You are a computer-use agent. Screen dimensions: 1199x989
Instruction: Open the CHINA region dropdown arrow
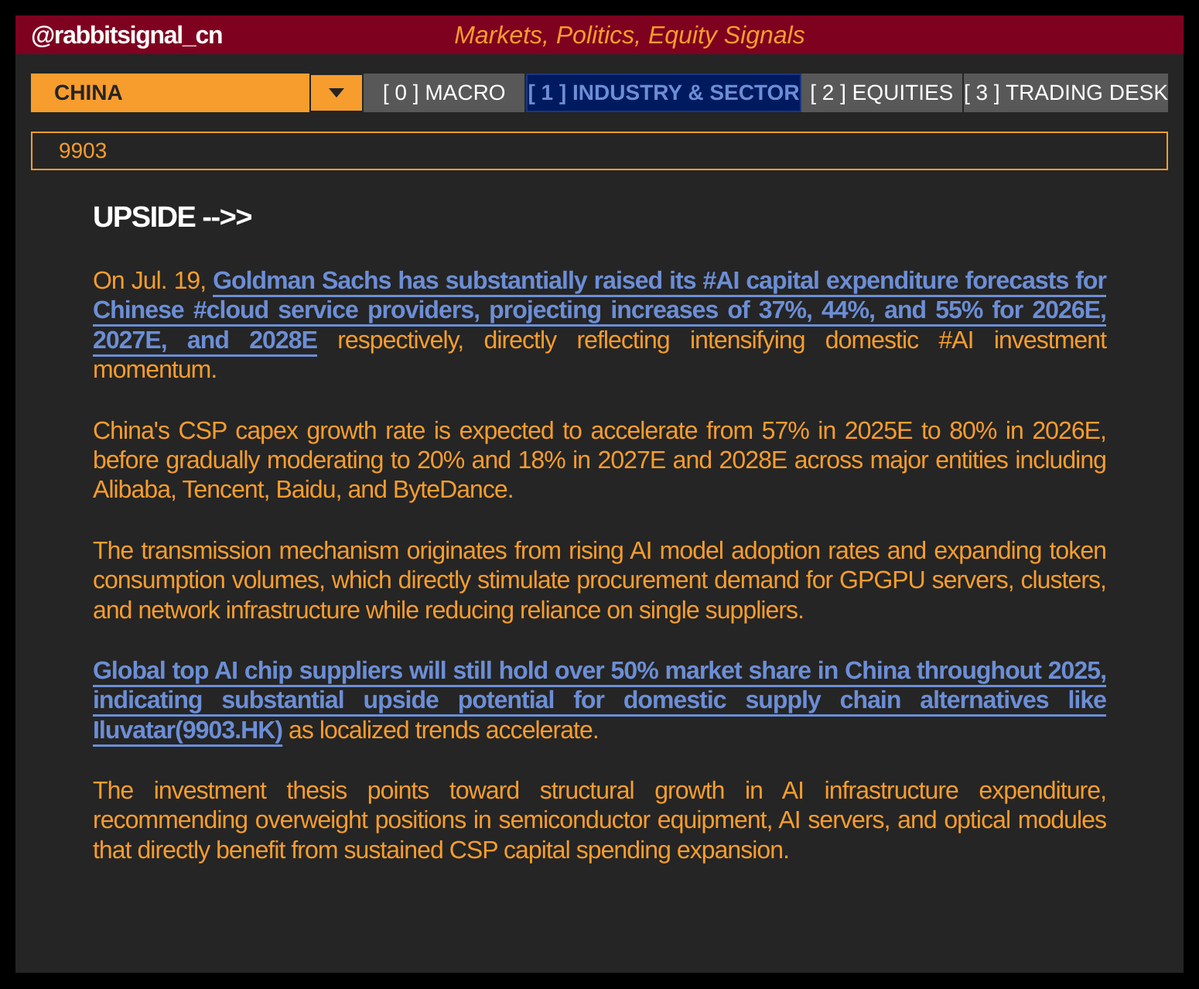(x=336, y=93)
